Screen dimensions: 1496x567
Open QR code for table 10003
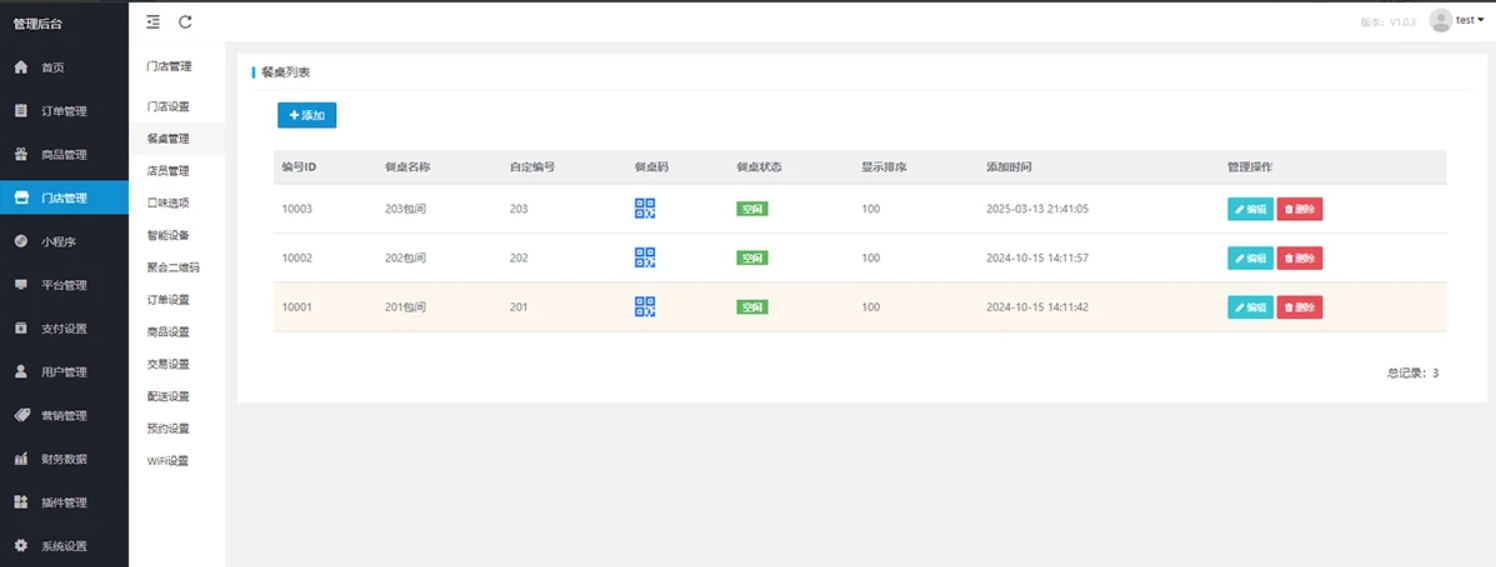[645, 208]
